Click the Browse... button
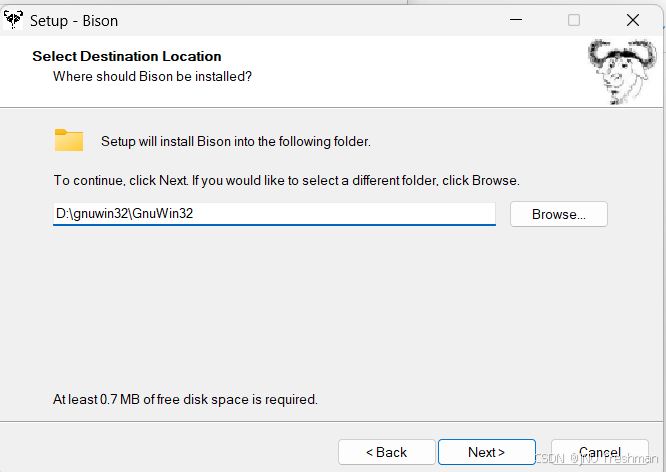The height and width of the screenshot is (472, 666). pos(559,214)
